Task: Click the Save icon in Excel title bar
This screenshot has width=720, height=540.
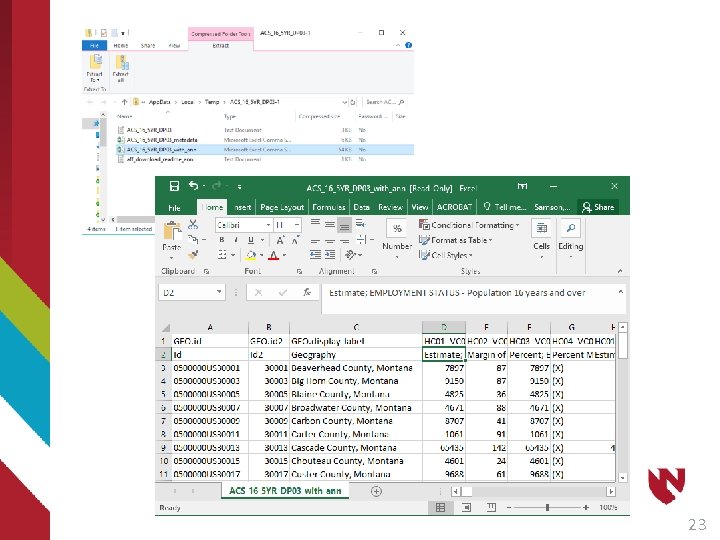Action: point(174,187)
